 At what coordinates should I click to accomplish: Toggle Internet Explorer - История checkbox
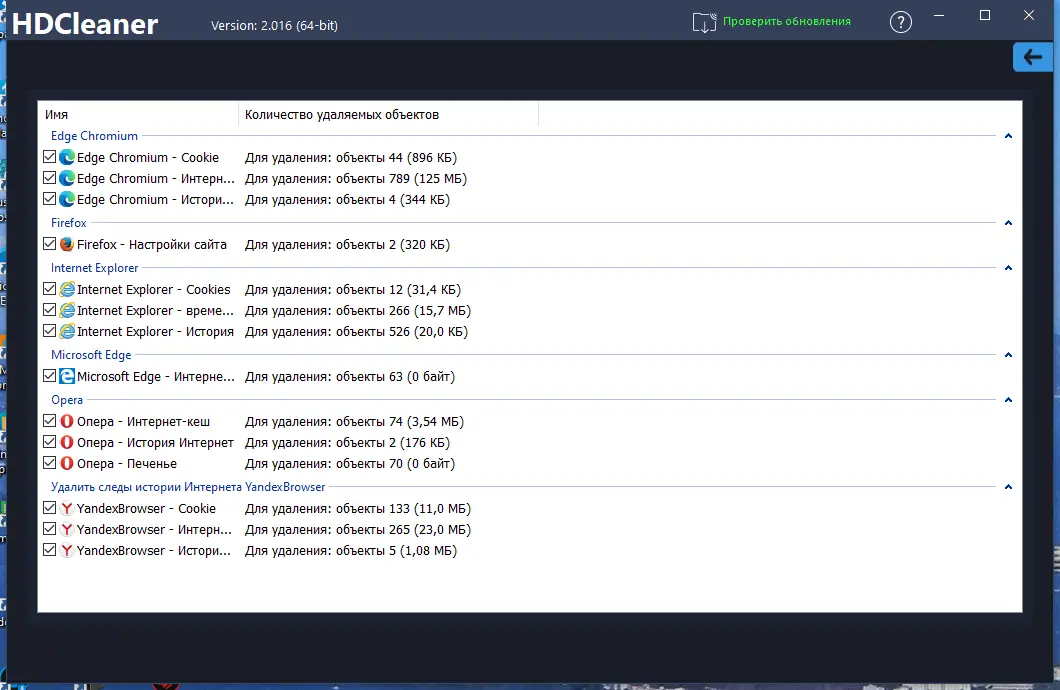[x=49, y=330]
